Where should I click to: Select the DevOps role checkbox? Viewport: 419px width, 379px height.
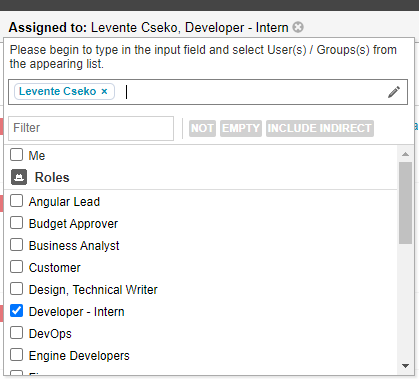[16, 333]
